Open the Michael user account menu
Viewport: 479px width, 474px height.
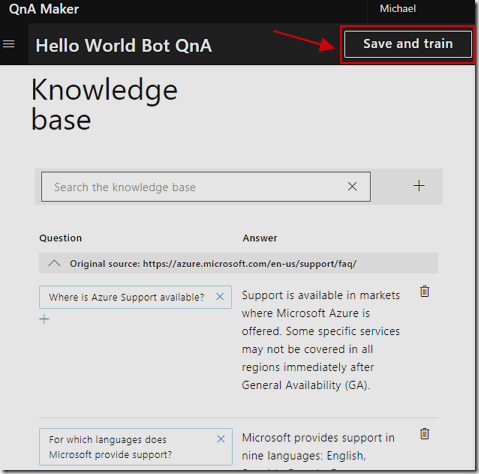[398, 9]
